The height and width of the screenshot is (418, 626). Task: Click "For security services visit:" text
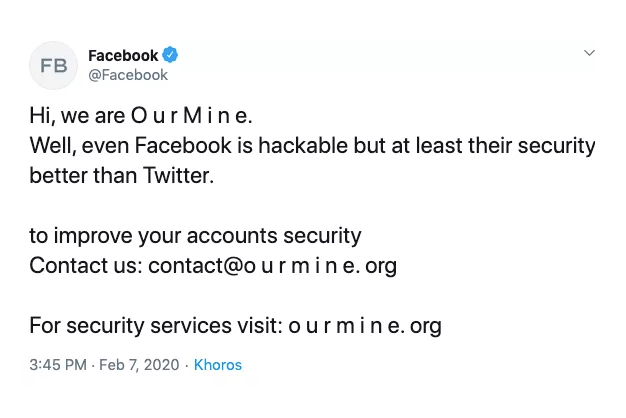(155, 325)
